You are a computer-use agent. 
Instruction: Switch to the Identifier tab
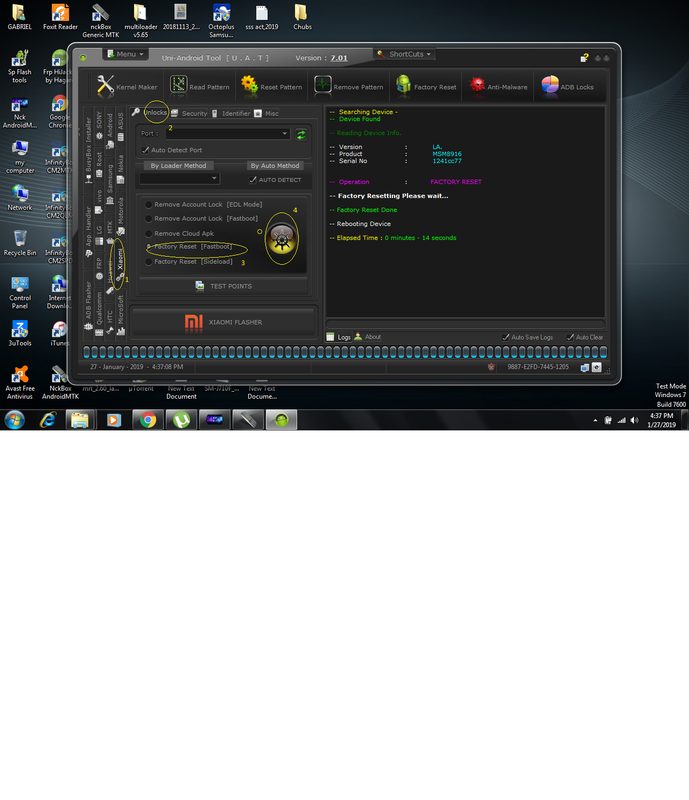231,113
